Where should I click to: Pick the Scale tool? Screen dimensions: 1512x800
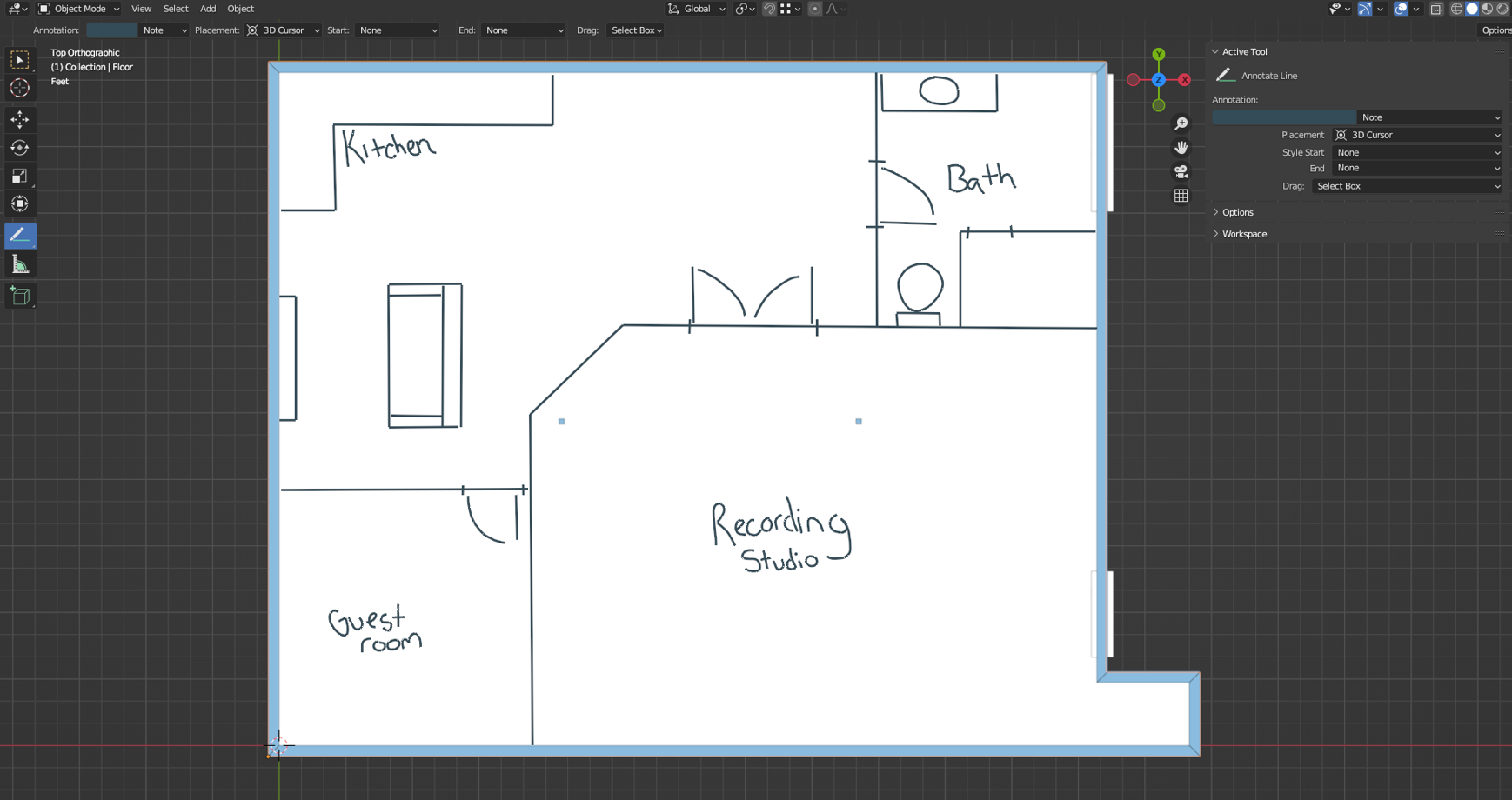click(20, 176)
